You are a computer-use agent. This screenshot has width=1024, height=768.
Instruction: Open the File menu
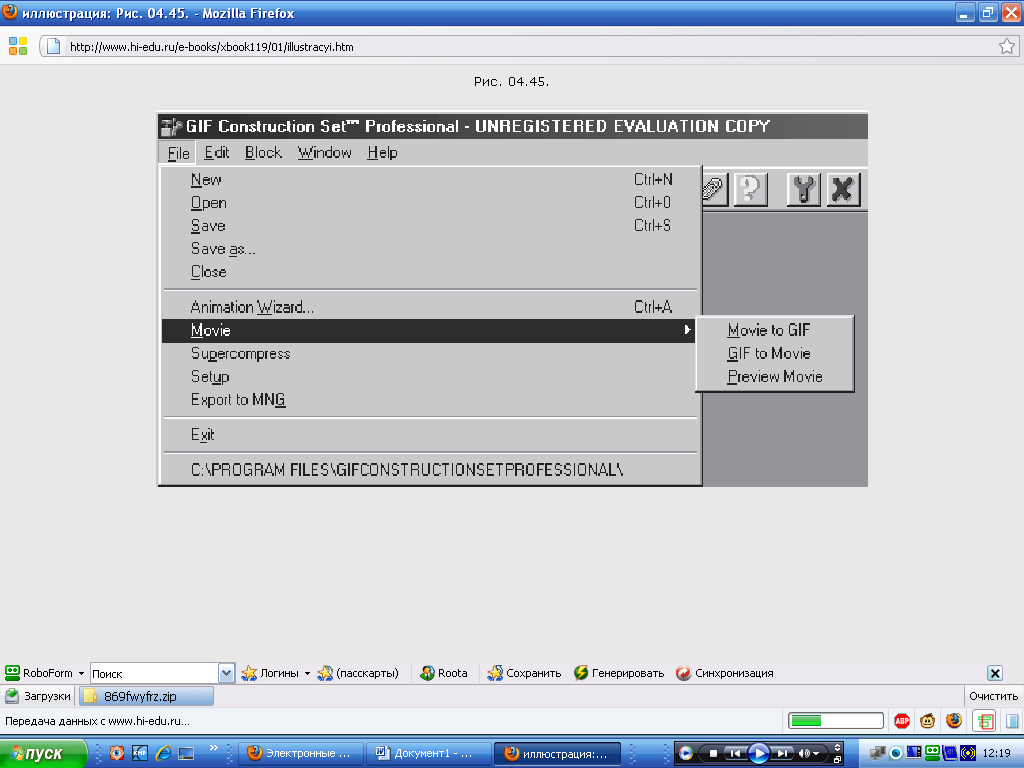coord(178,153)
